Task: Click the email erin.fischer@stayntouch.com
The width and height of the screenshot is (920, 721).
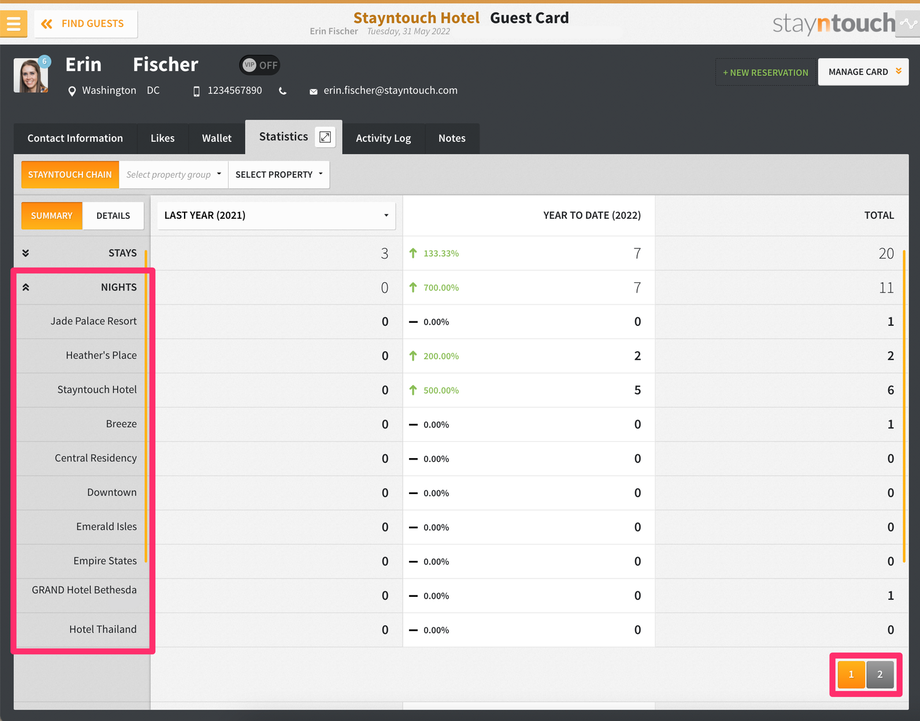Action: point(390,90)
